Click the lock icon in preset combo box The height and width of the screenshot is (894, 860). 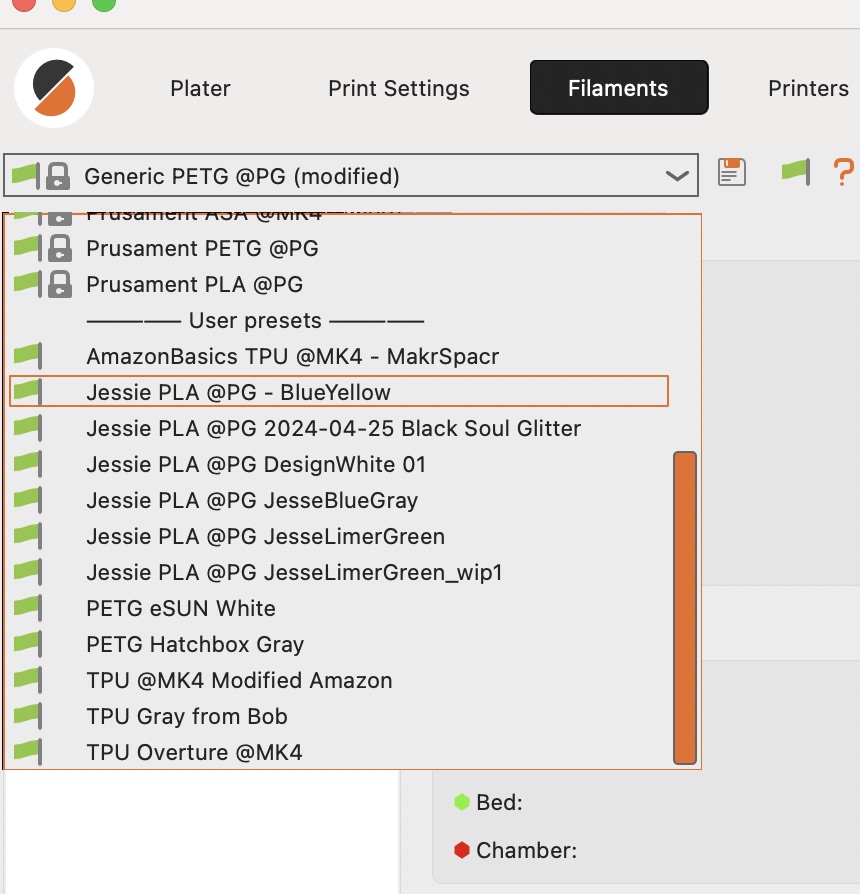coord(58,176)
